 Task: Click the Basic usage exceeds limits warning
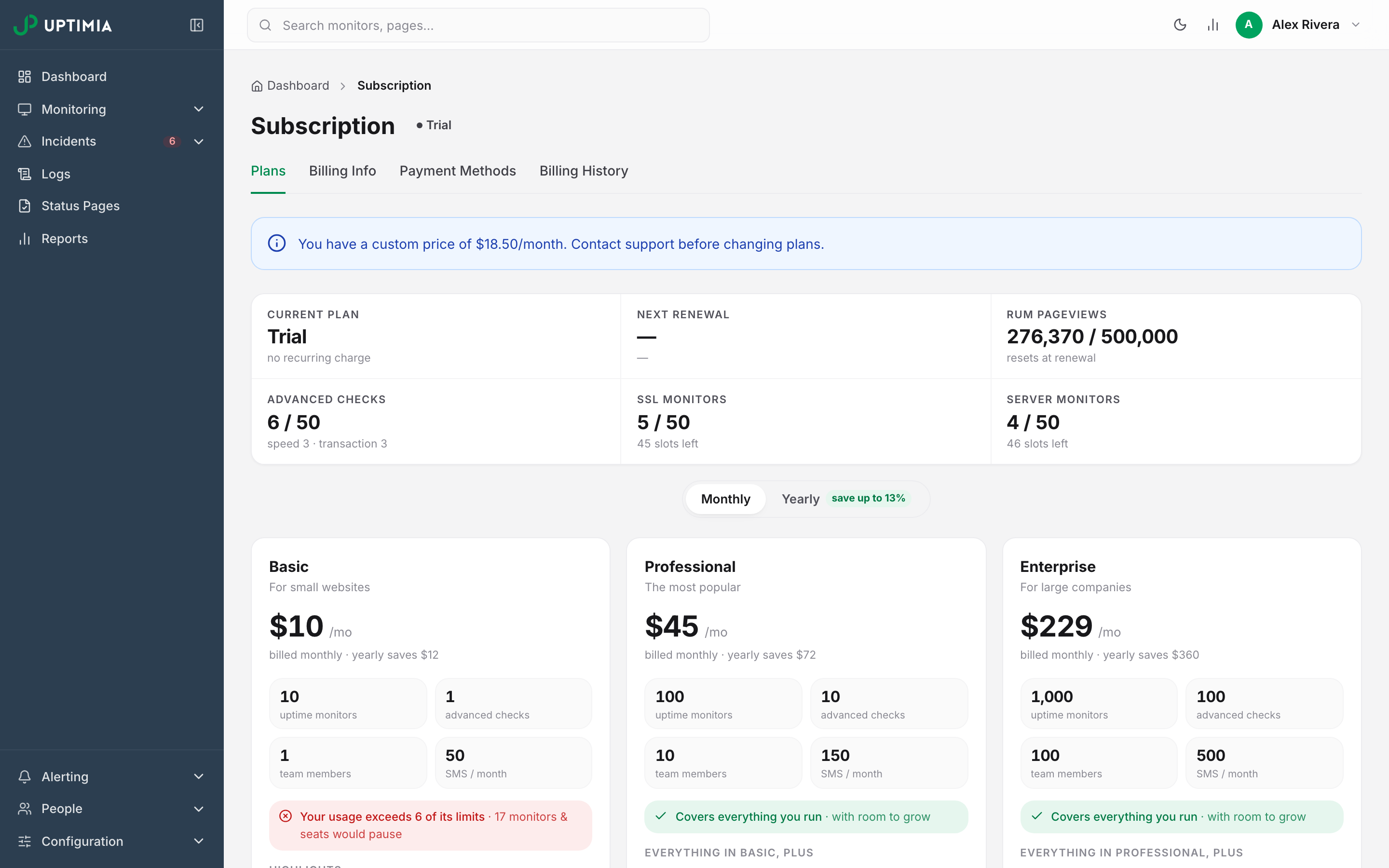point(431,826)
